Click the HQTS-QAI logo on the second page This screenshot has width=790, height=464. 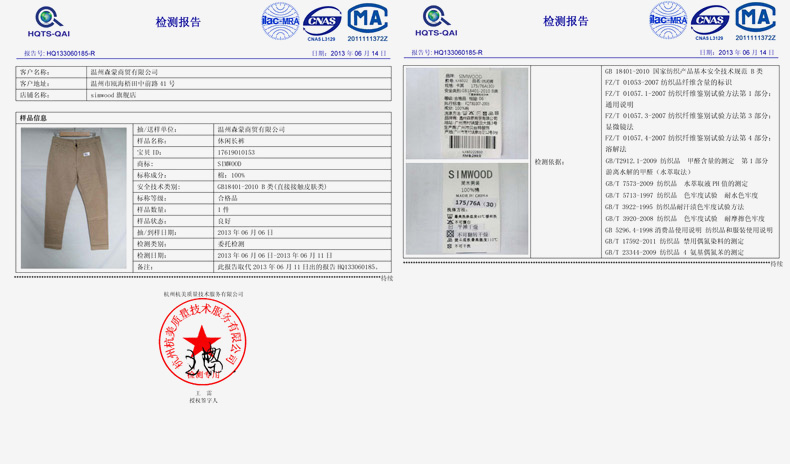tap(436, 21)
